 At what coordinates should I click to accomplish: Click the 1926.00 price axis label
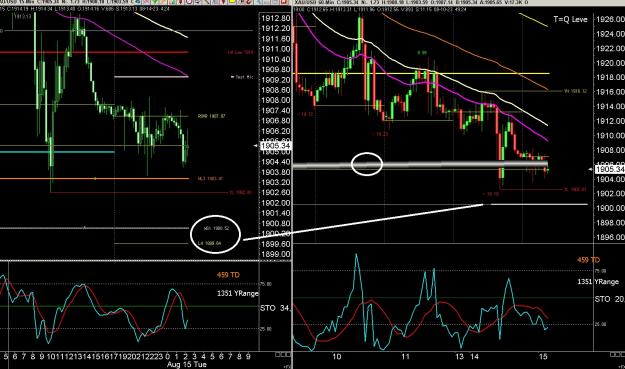click(x=610, y=19)
